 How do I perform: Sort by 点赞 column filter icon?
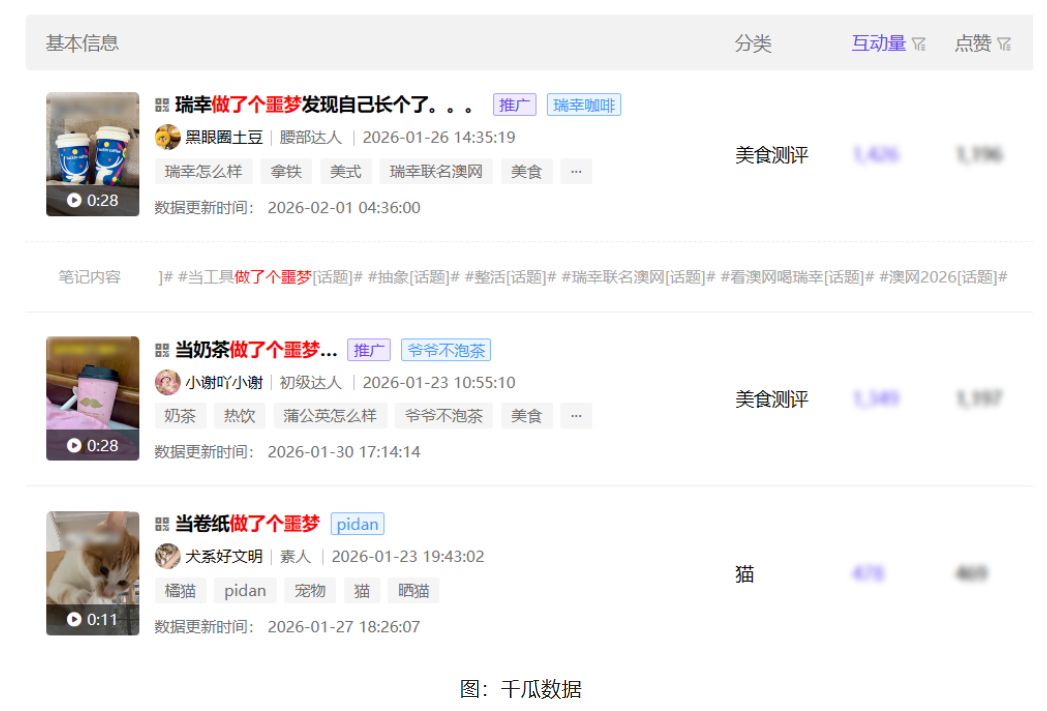click(x=1004, y=44)
